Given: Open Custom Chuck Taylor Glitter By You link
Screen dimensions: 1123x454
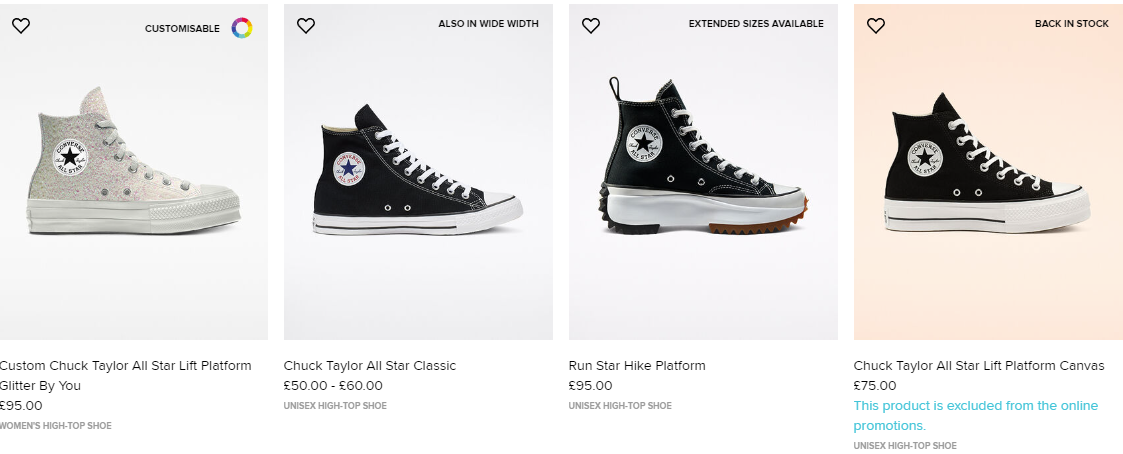Looking at the screenshot, I should (x=125, y=375).
